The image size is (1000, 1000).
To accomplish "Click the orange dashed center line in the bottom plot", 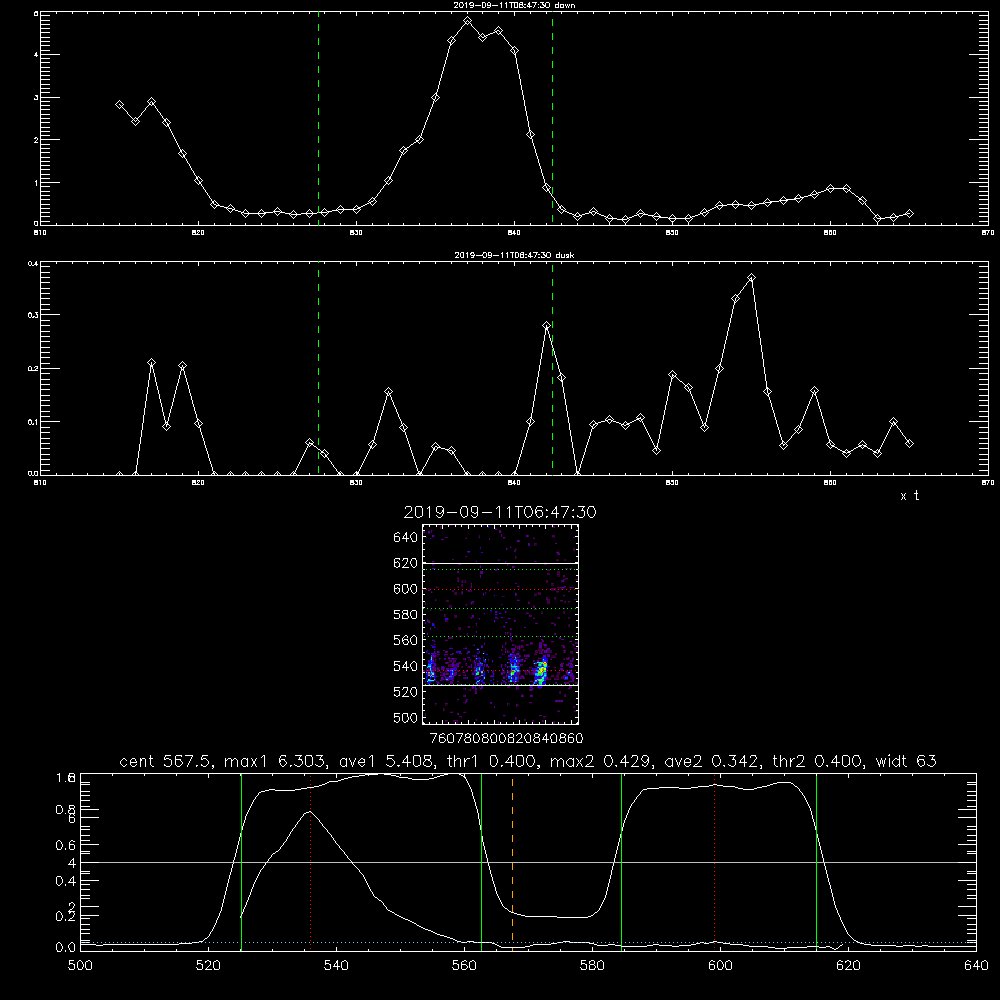I will point(512,862).
